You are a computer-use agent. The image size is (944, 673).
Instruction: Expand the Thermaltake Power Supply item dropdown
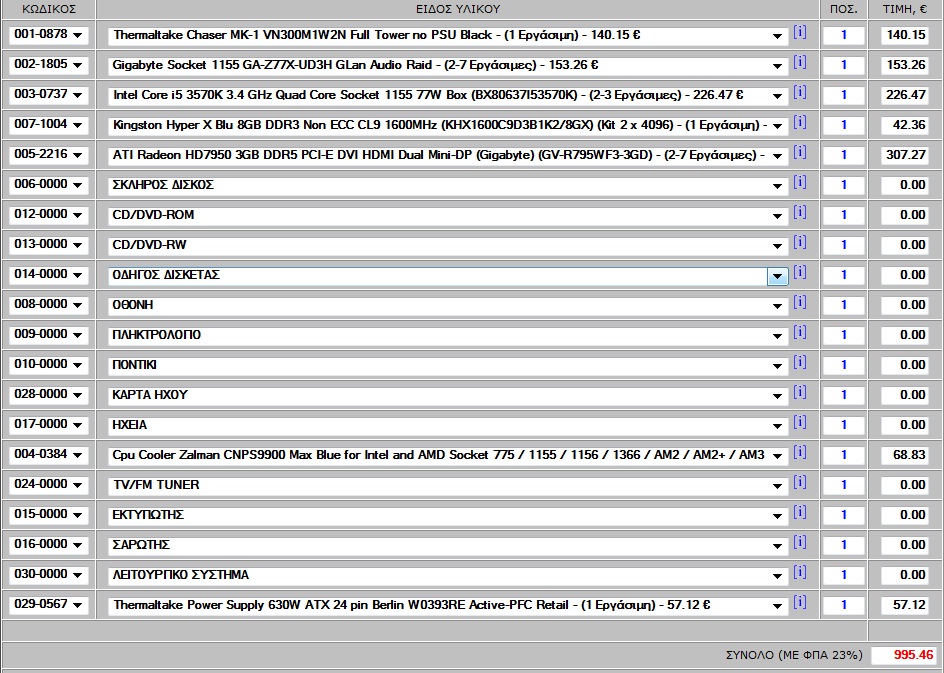pos(778,606)
